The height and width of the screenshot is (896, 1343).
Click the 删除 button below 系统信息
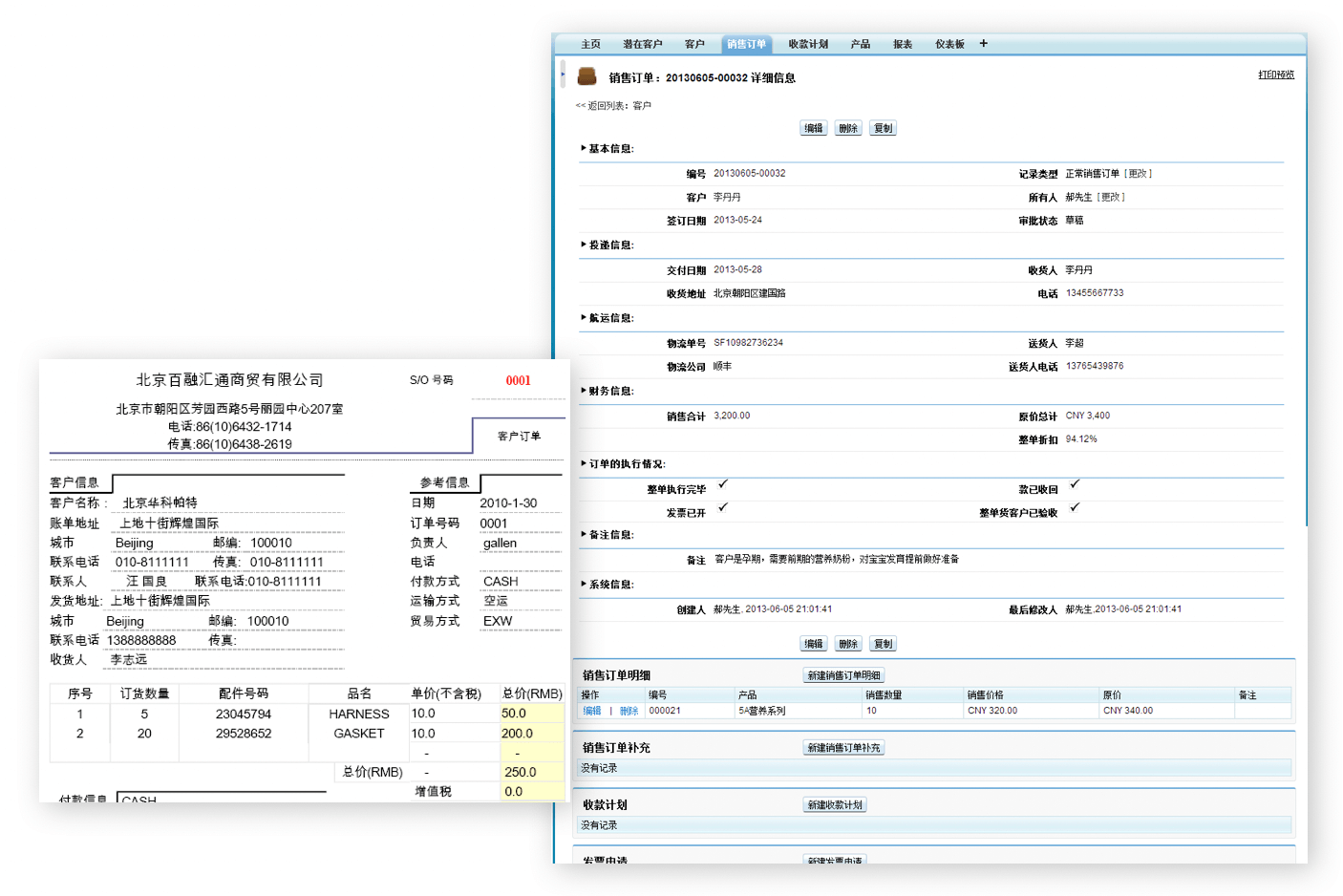[848, 644]
